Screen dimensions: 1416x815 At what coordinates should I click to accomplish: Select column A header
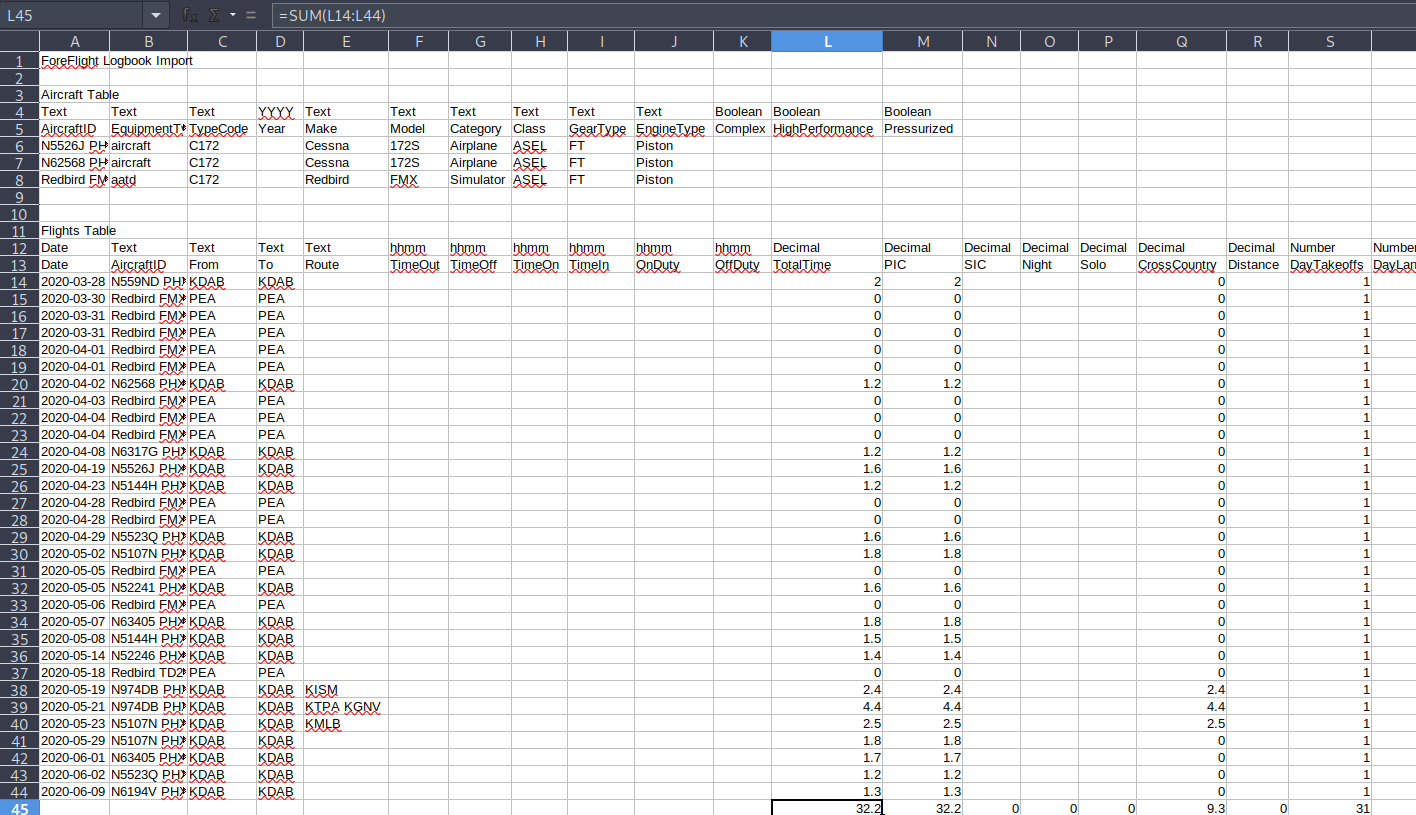point(74,41)
